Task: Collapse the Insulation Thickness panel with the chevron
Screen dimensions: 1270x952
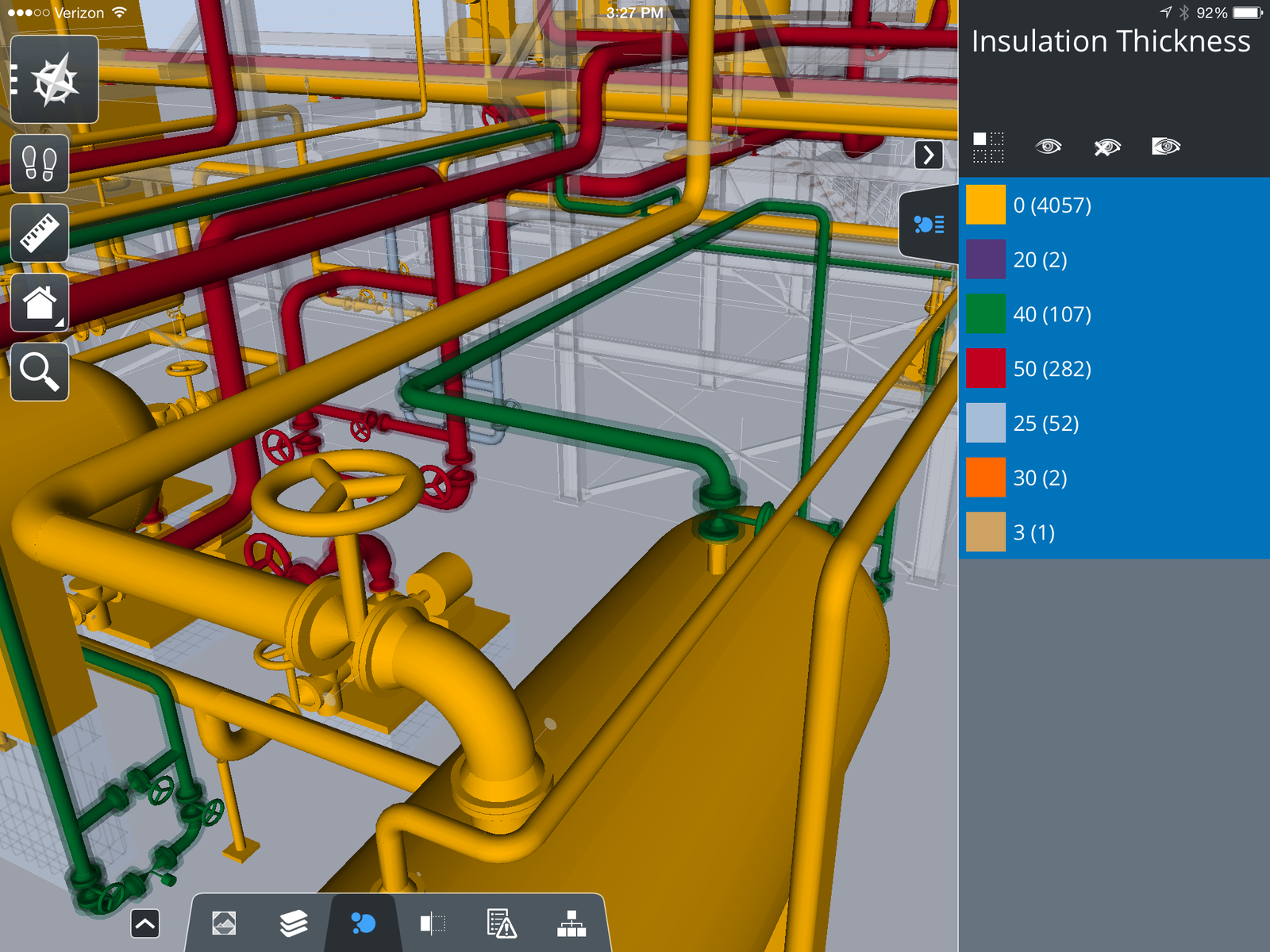Action: pos(929,156)
